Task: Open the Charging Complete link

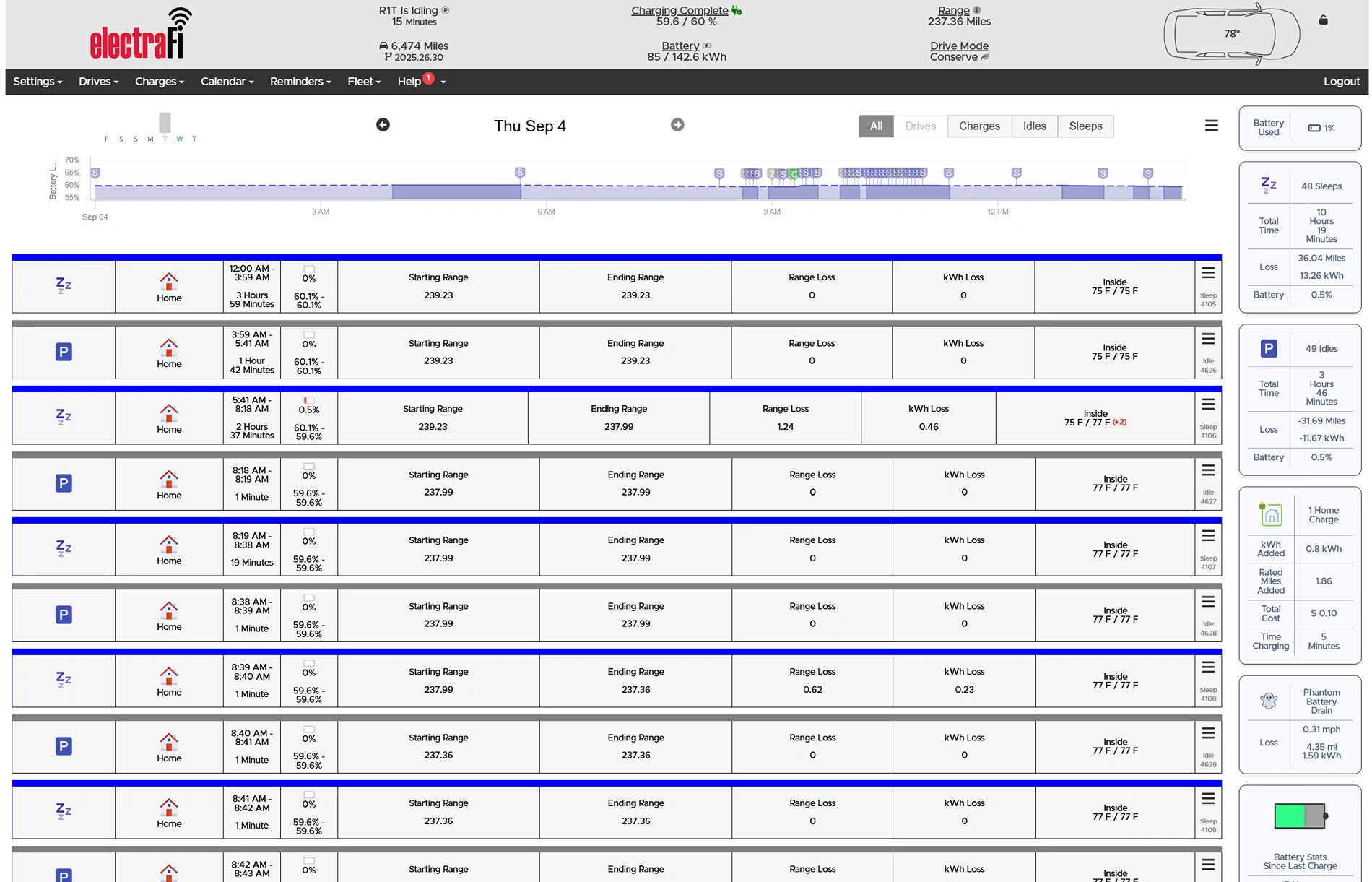Action: tap(680, 10)
